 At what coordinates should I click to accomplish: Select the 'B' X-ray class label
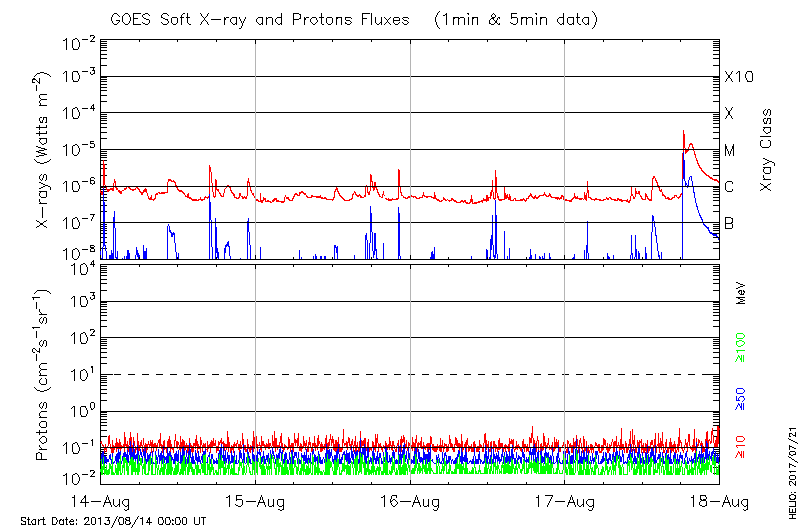click(729, 223)
